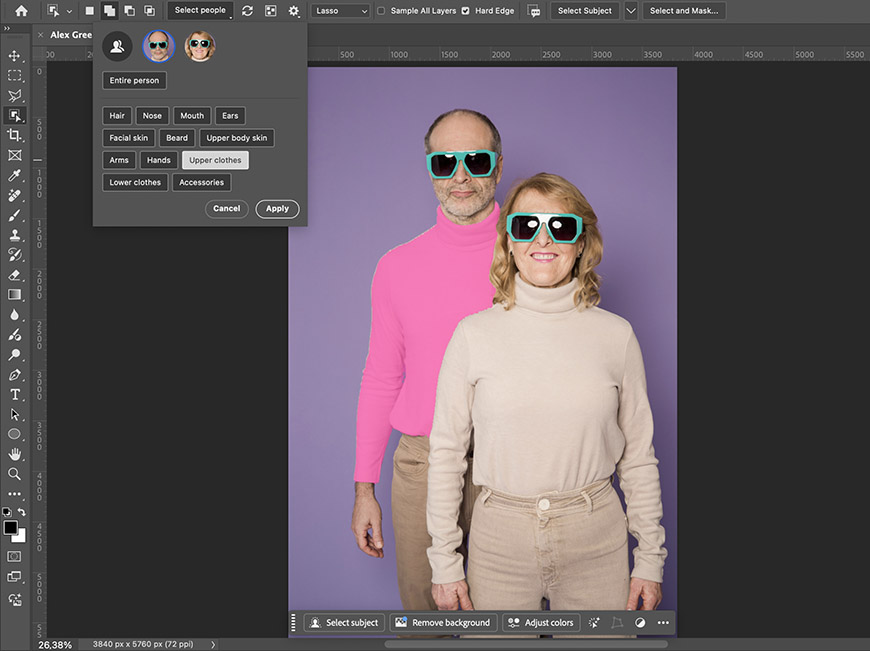870x651 pixels.
Task: Open object selection settings gear
Action: pos(294,11)
